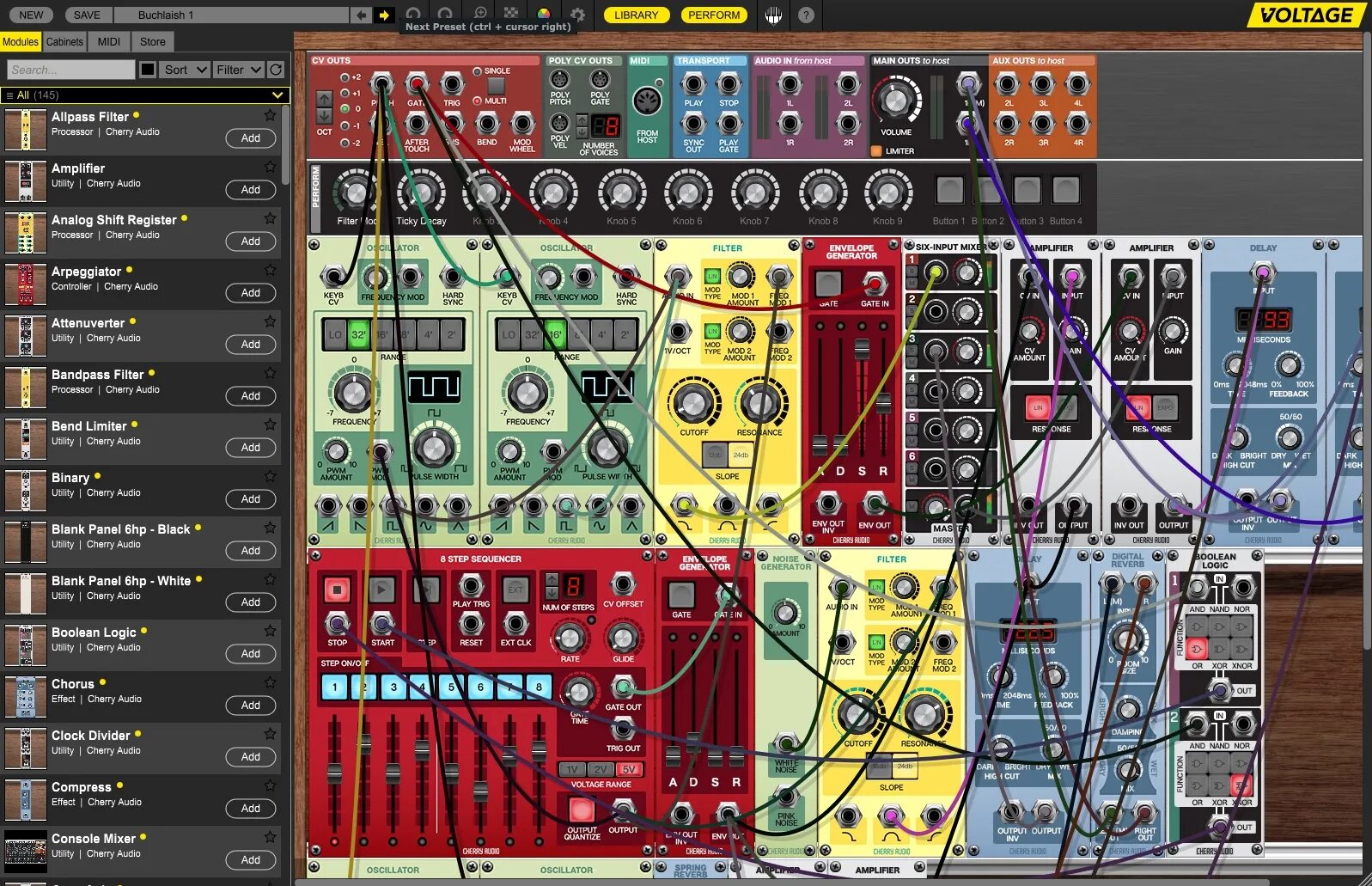Click the Clock Divider module thumbnail
The width and height of the screenshot is (1372, 886).
tap(26, 749)
